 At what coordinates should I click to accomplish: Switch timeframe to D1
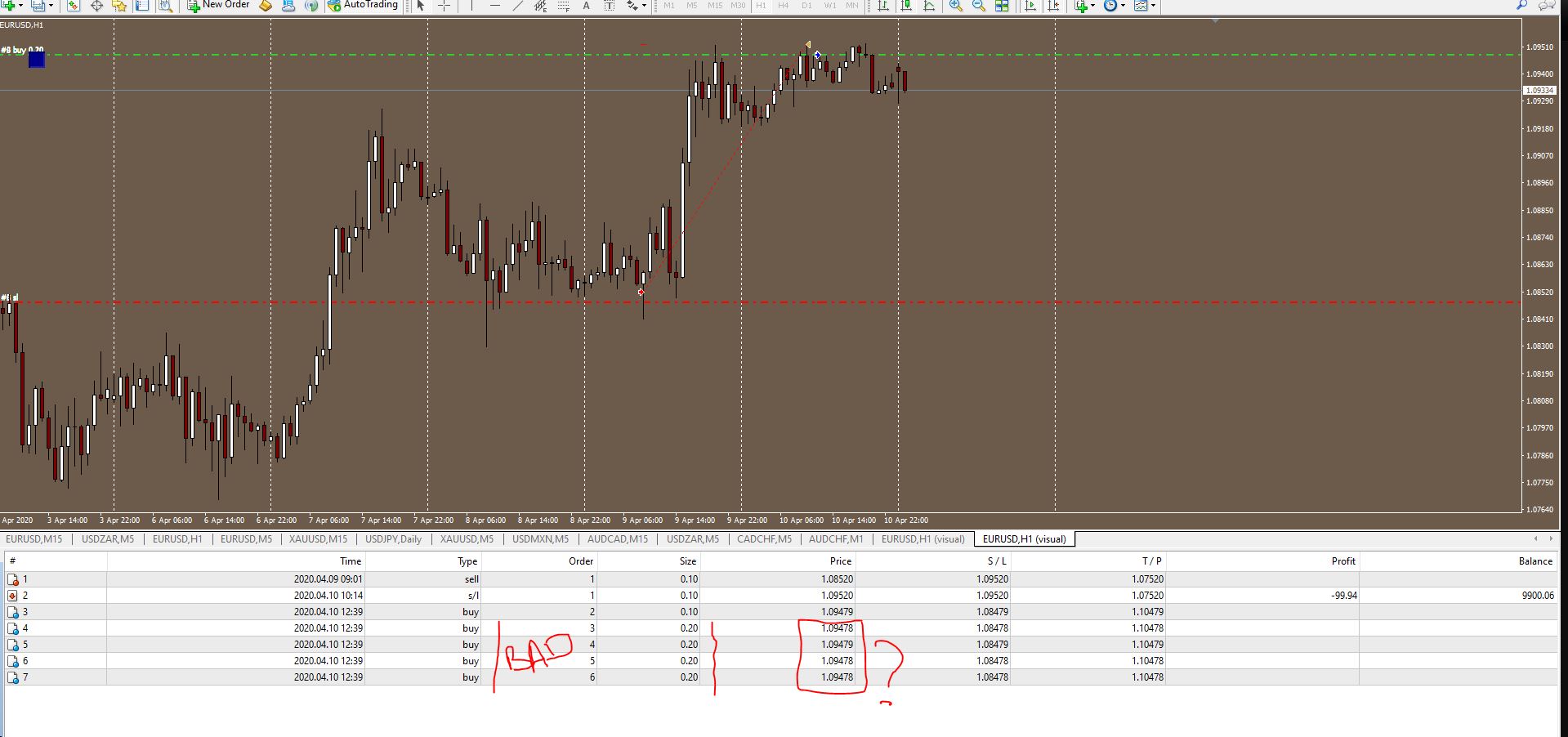point(806,6)
